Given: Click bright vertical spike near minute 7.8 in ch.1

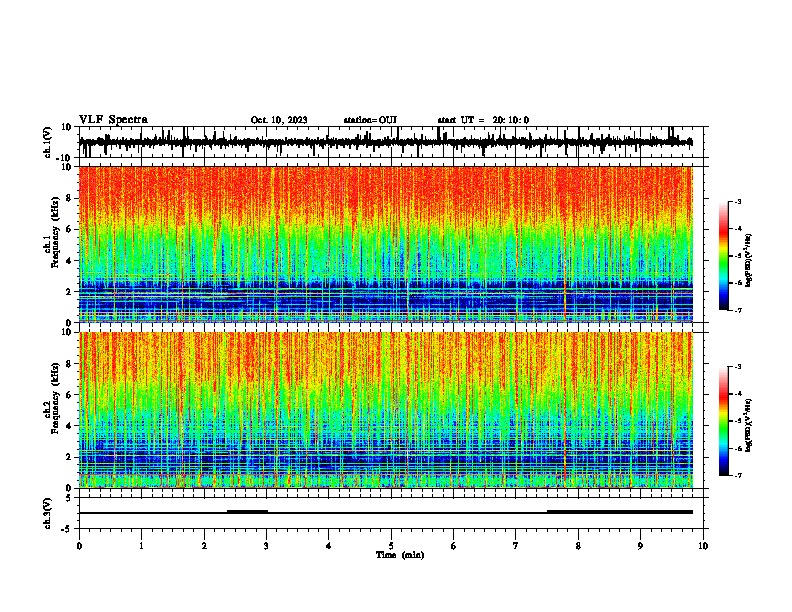Looking at the screenshot, I should click(x=565, y=244).
